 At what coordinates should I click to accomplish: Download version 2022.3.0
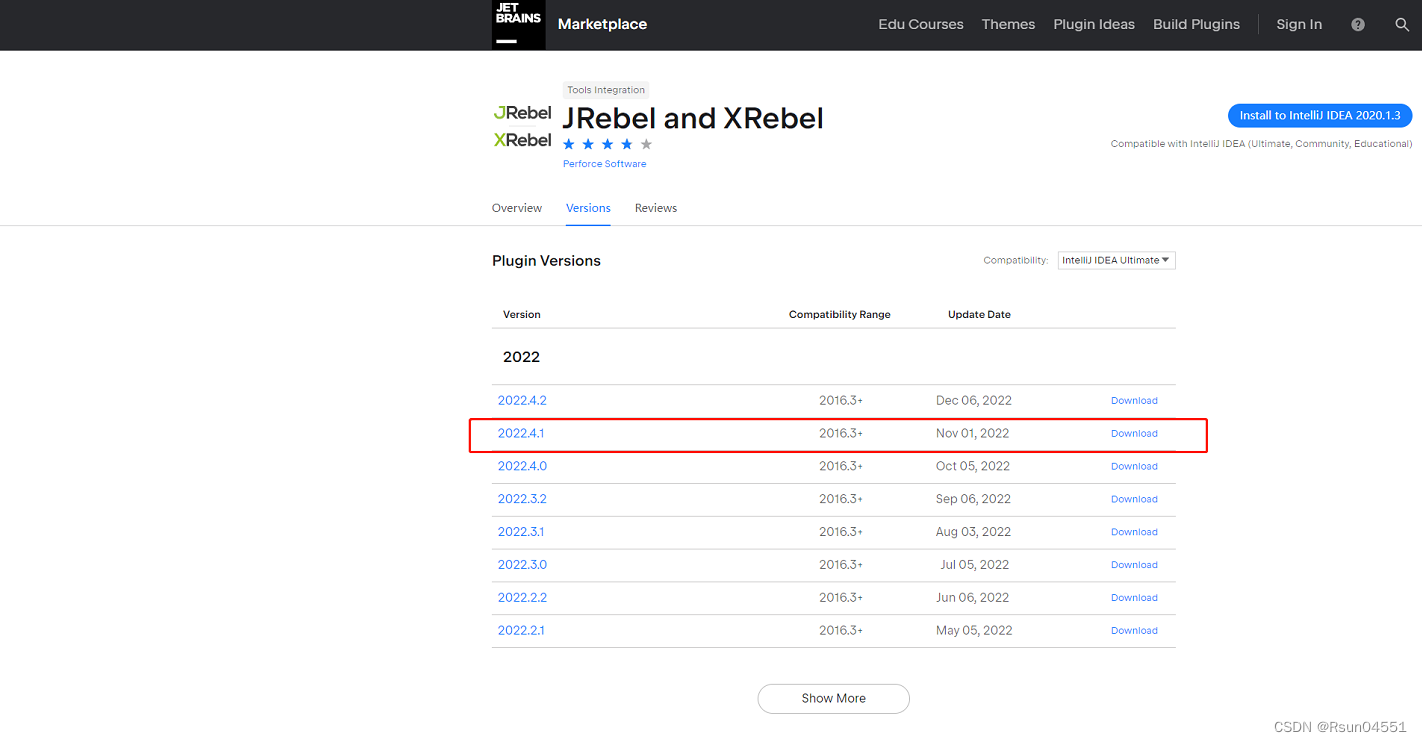click(x=1134, y=565)
